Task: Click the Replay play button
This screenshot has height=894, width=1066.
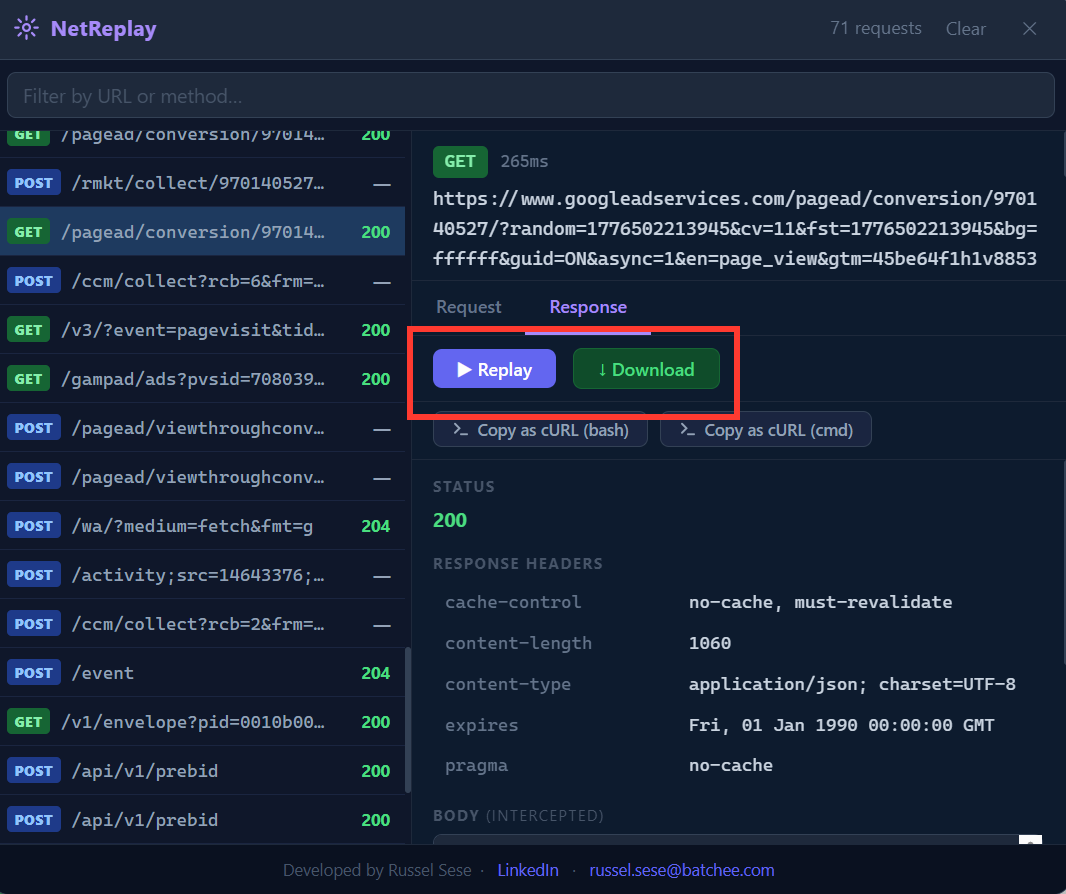Action: click(x=494, y=369)
